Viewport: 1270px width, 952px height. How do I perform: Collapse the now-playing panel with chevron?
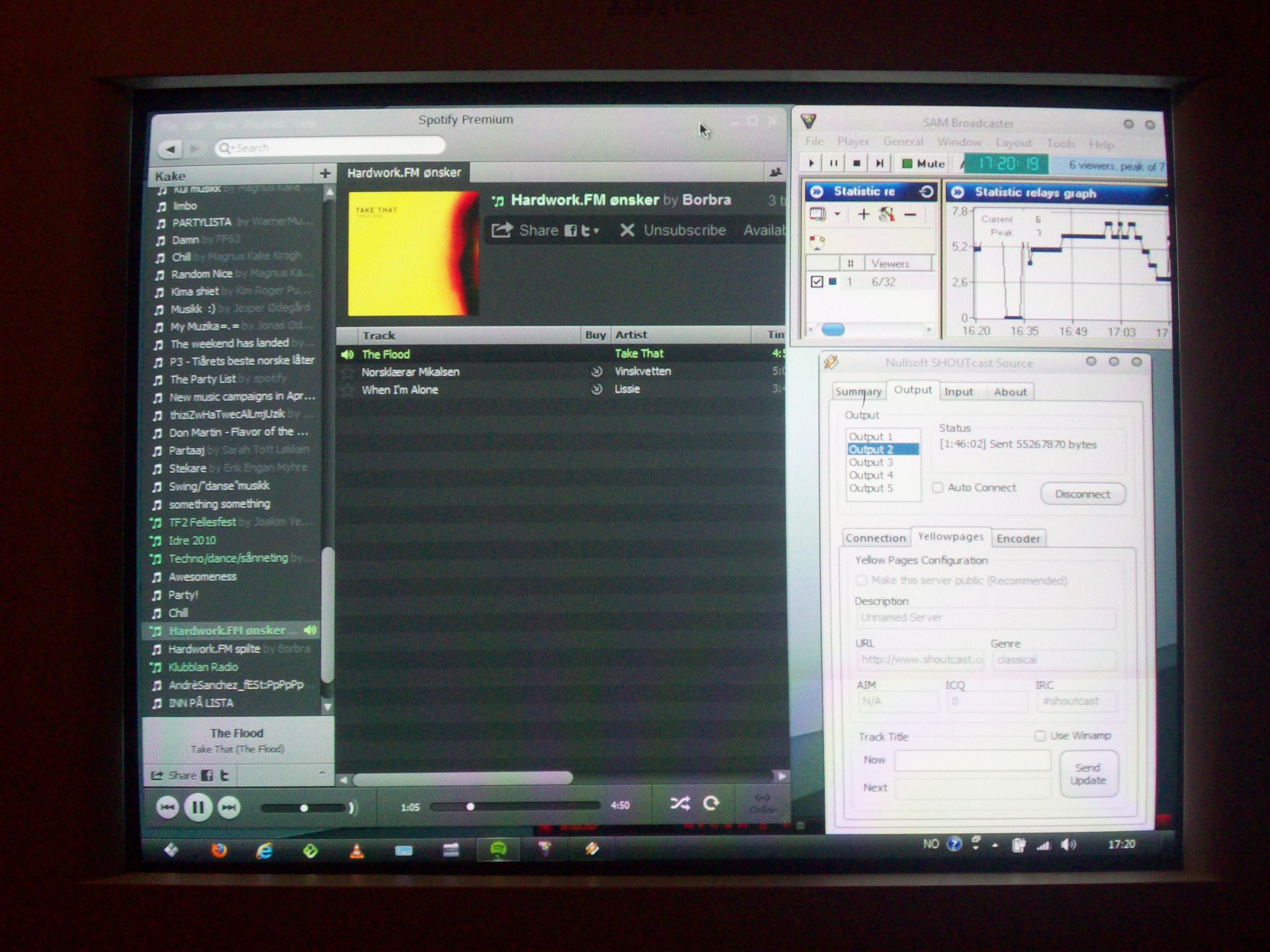pyautogui.click(x=321, y=774)
